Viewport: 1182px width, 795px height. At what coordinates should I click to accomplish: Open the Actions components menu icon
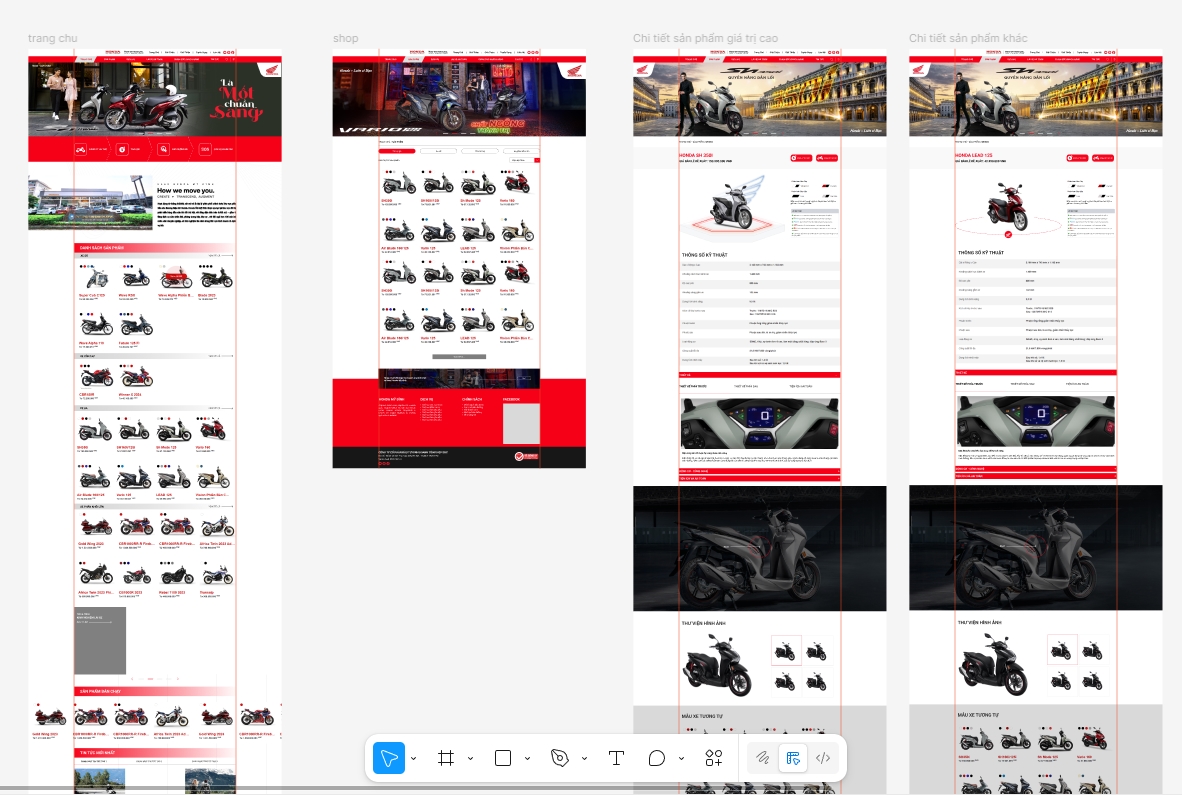coord(713,758)
